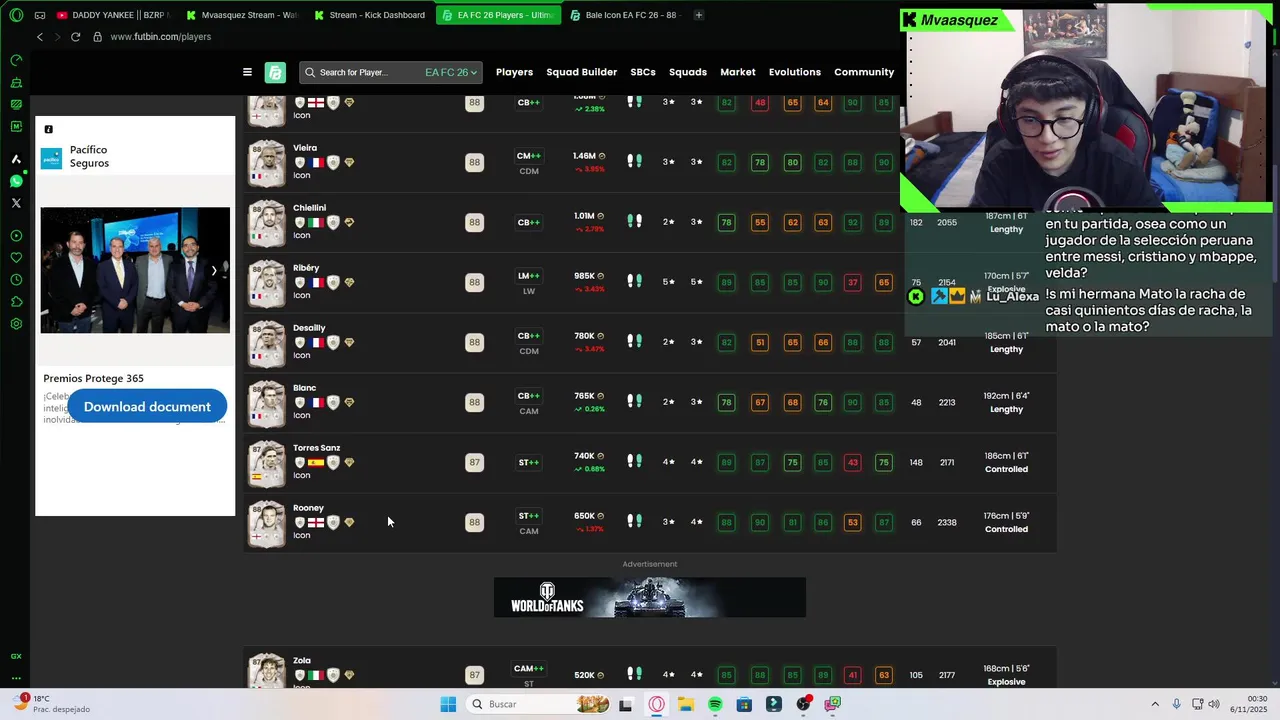Viewport: 1280px width, 720px height.
Task: Click the 87 rating badge in Torres Sanz row
Action: click(x=474, y=462)
